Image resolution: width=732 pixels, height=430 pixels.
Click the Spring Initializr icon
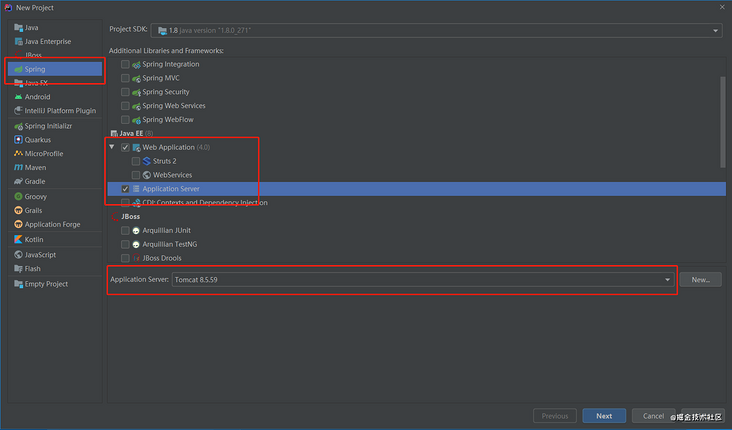[x=18, y=126]
